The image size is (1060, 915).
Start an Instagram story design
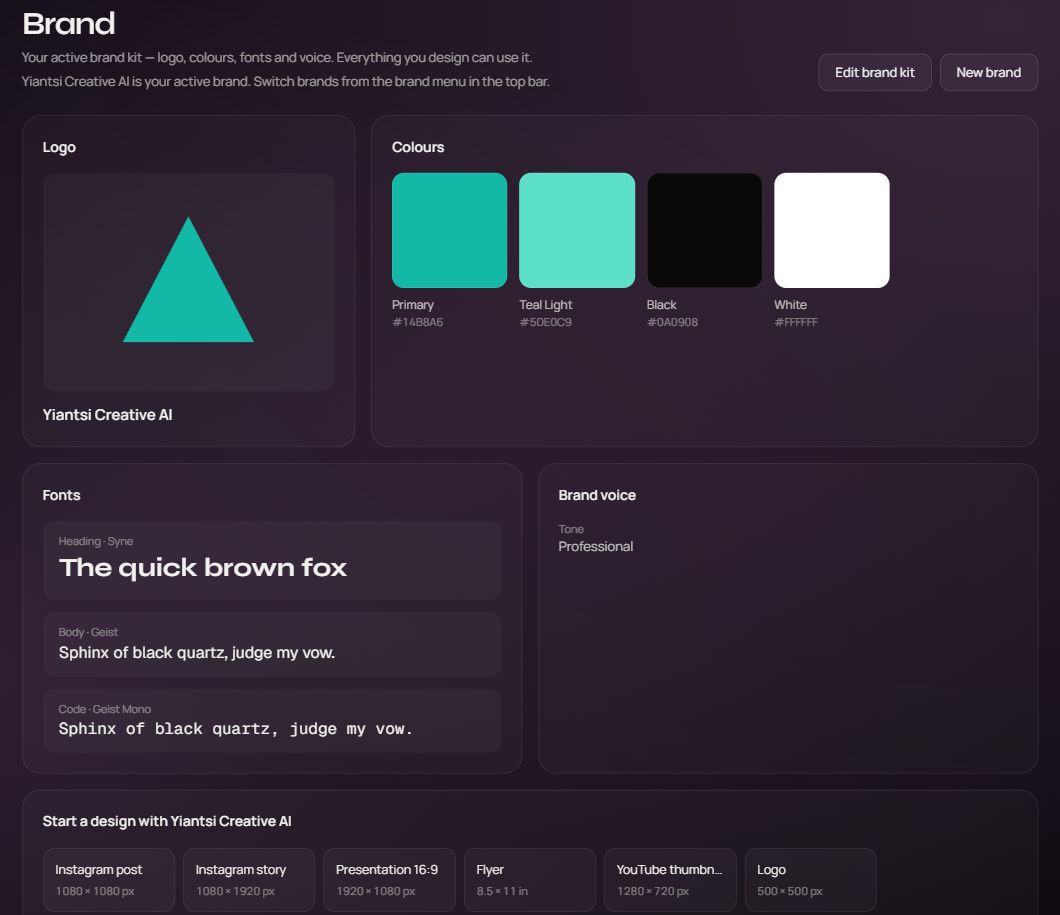[249, 880]
